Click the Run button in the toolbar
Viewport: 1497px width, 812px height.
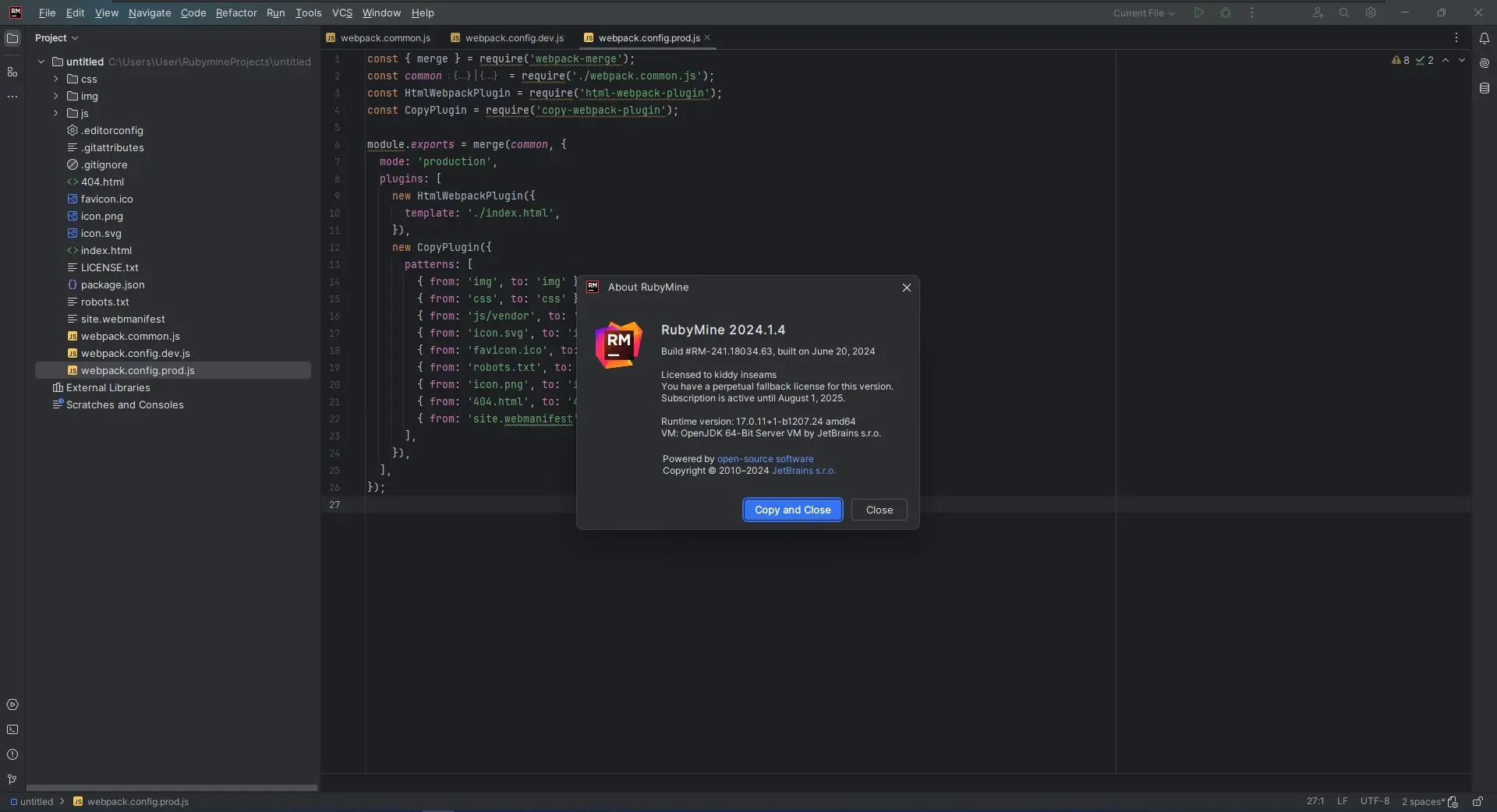click(1199, 12)
